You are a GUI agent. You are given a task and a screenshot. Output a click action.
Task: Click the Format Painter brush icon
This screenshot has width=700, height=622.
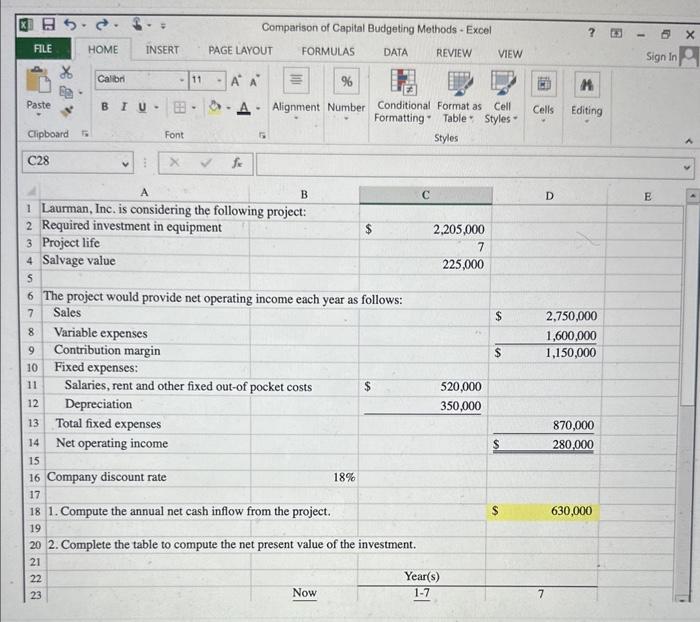[x=67, y=111]
